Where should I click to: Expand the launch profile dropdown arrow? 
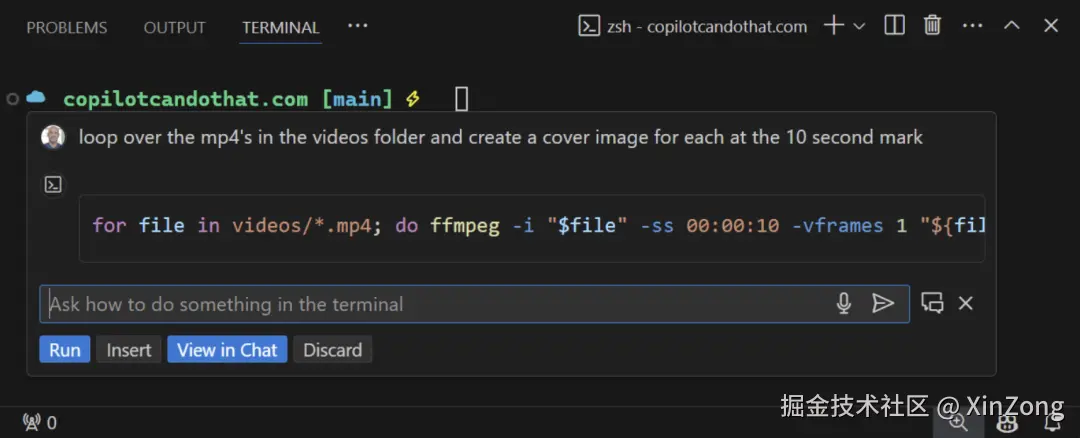(x=859, y=26)
